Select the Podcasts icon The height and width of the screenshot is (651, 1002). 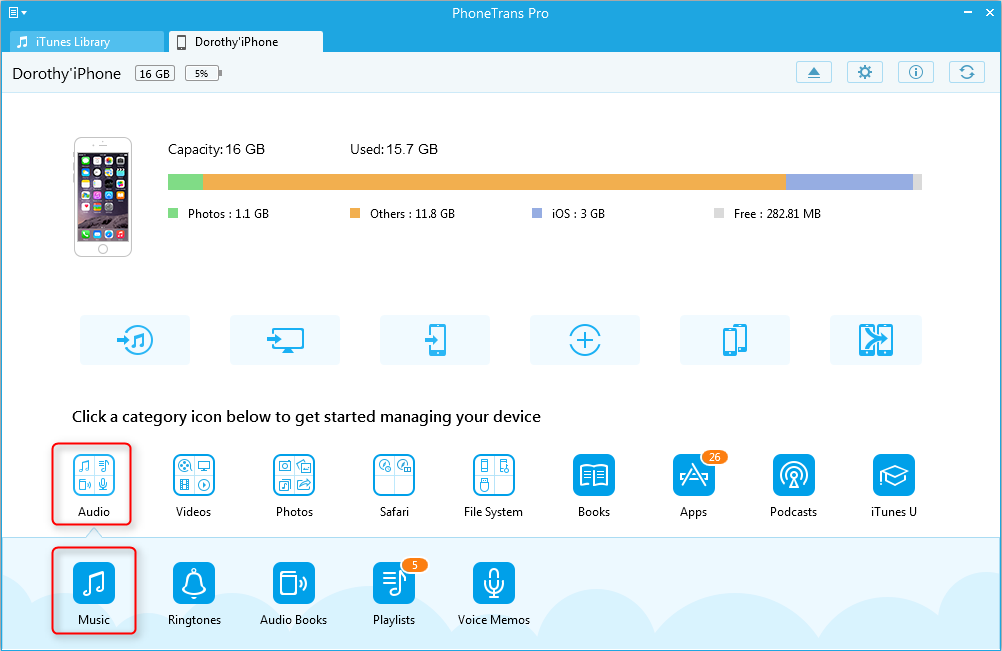pyautogui.click(x=794, y=475)
